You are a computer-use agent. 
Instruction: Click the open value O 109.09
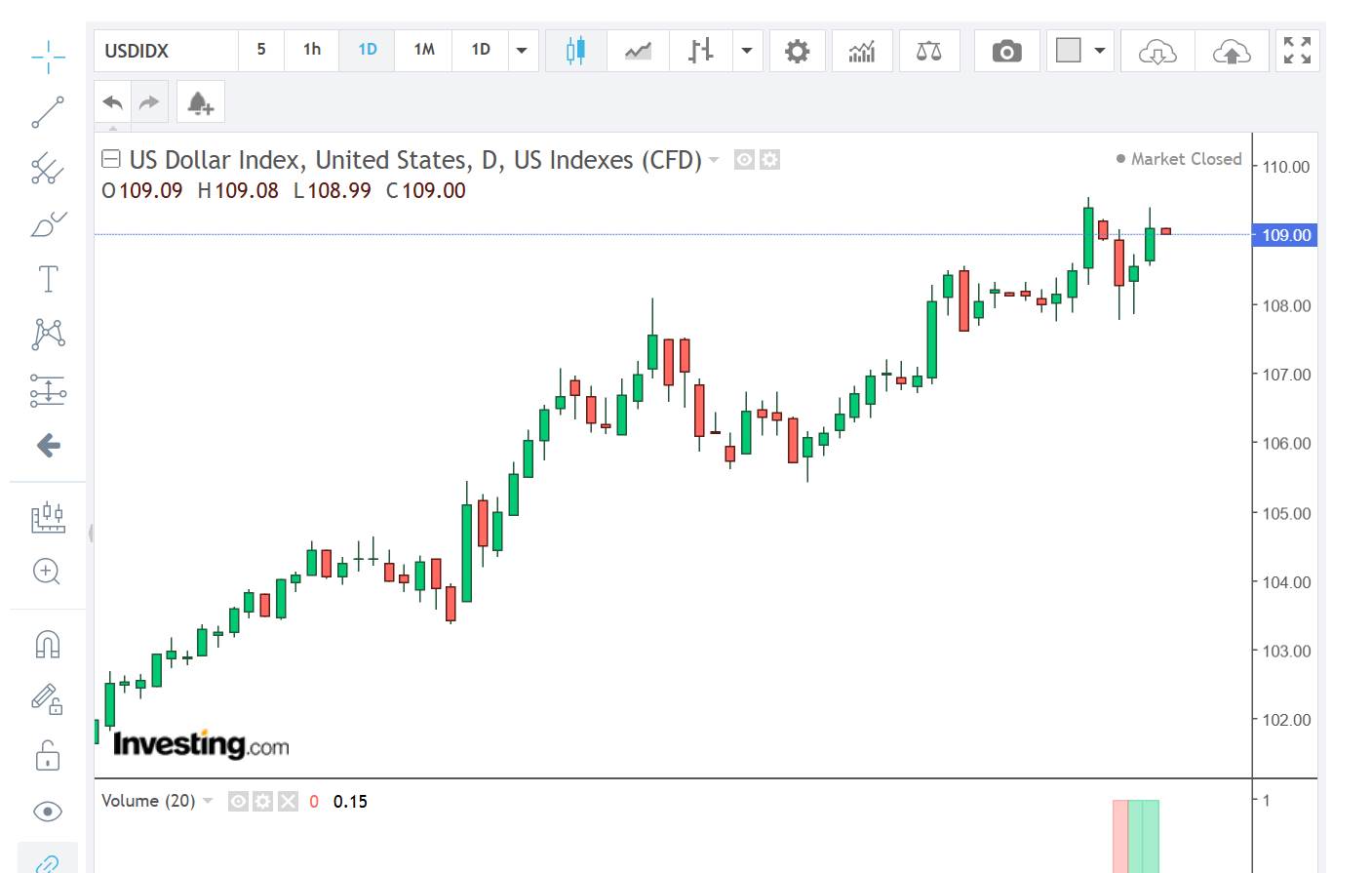click(142, 191)
